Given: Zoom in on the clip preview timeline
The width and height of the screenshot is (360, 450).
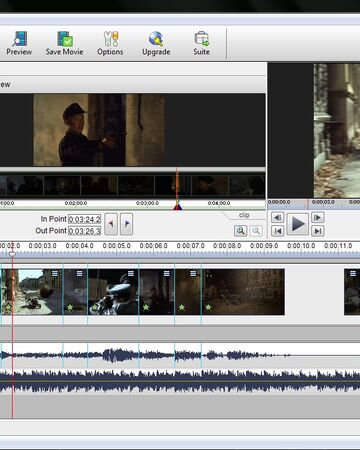Looking at the screenshot, I should pyautogui.click(x=240, y=230).
